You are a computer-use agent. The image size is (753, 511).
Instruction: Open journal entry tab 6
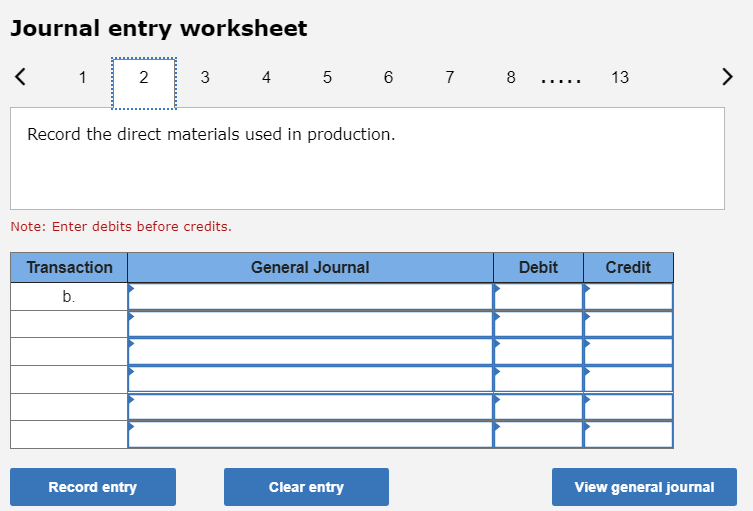click(x=389, y=77)
